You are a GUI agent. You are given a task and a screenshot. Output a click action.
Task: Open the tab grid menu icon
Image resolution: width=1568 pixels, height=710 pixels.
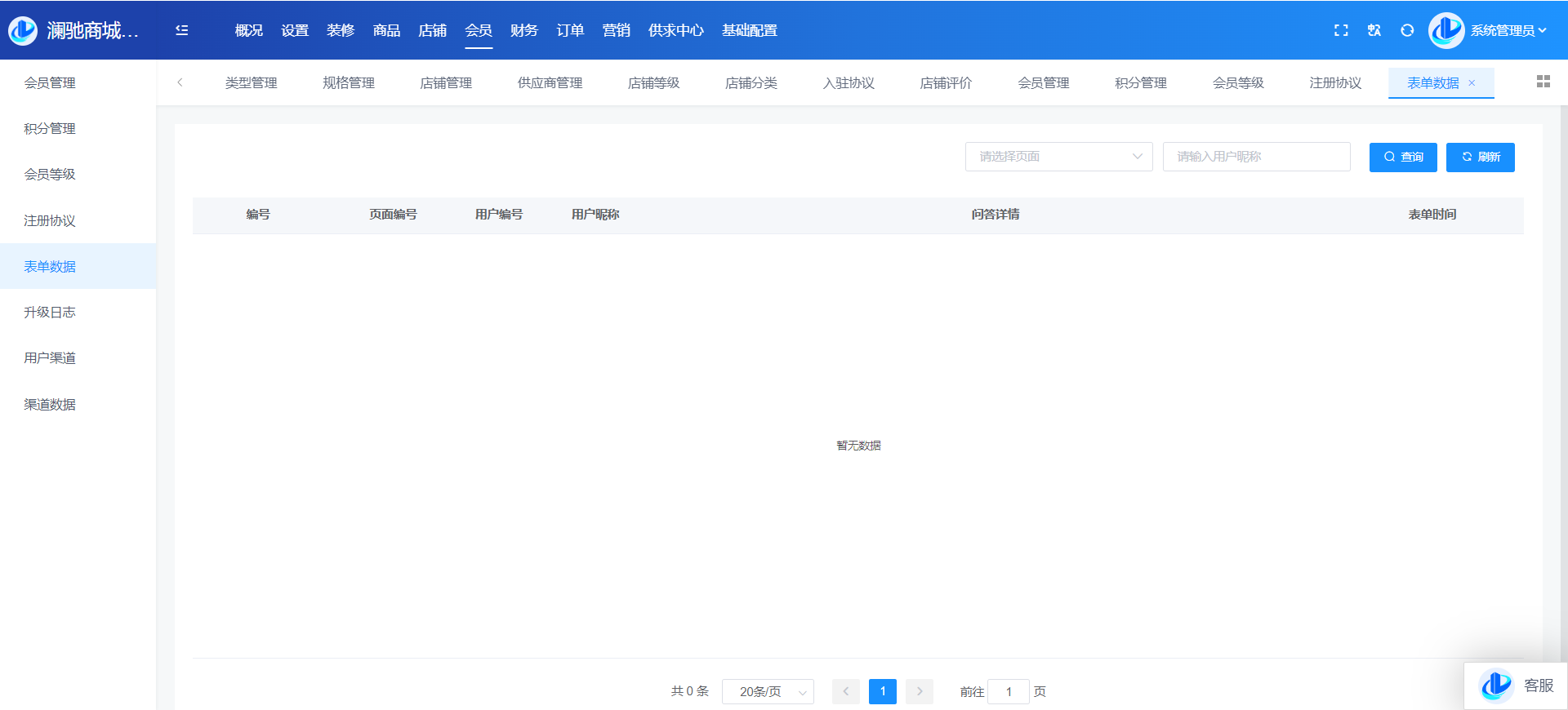(x=1543, y=82)
